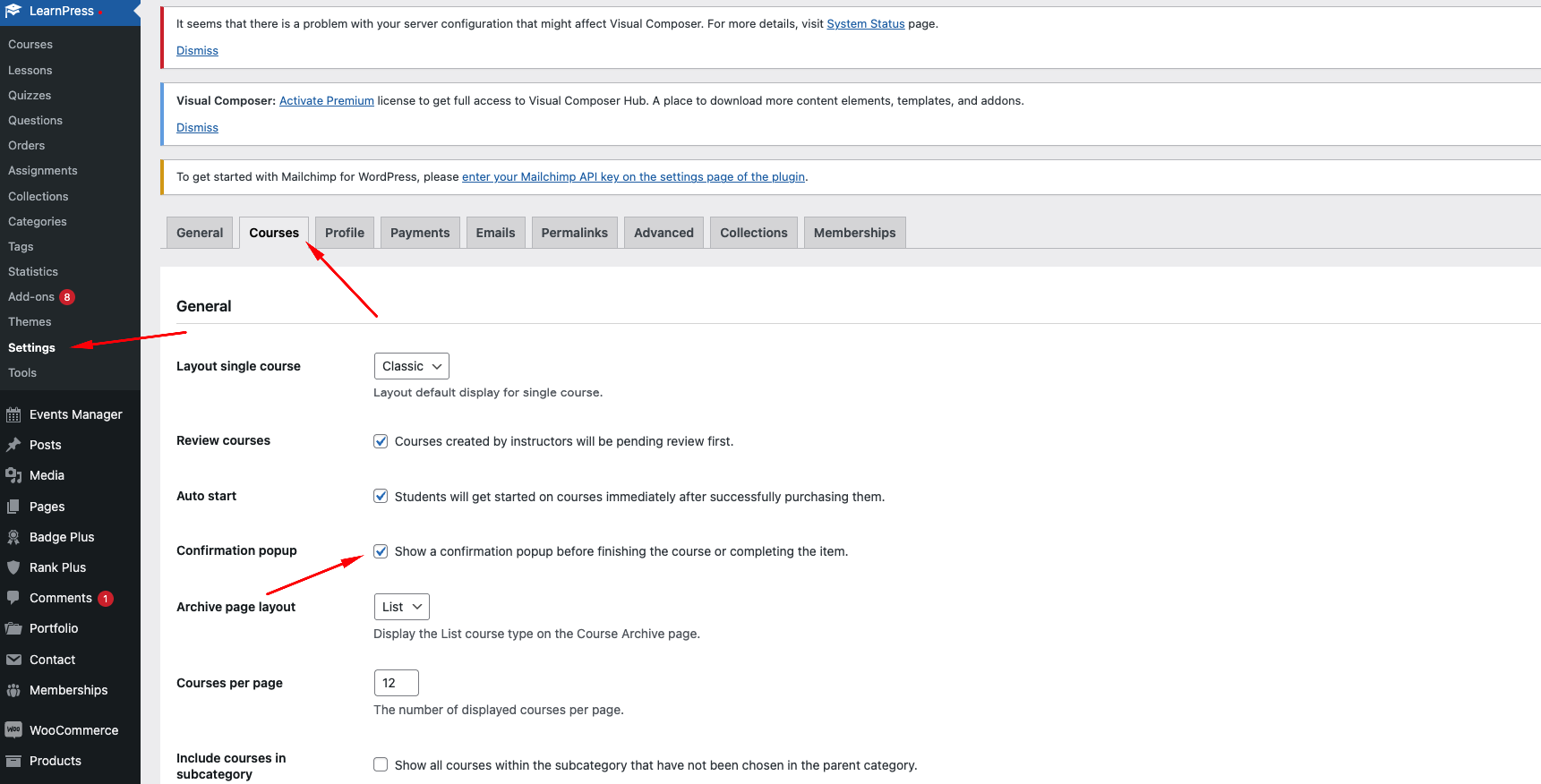Open the Layout single course dropdown
Screen dimensions: 1541x784
click(x=412, y=366)
